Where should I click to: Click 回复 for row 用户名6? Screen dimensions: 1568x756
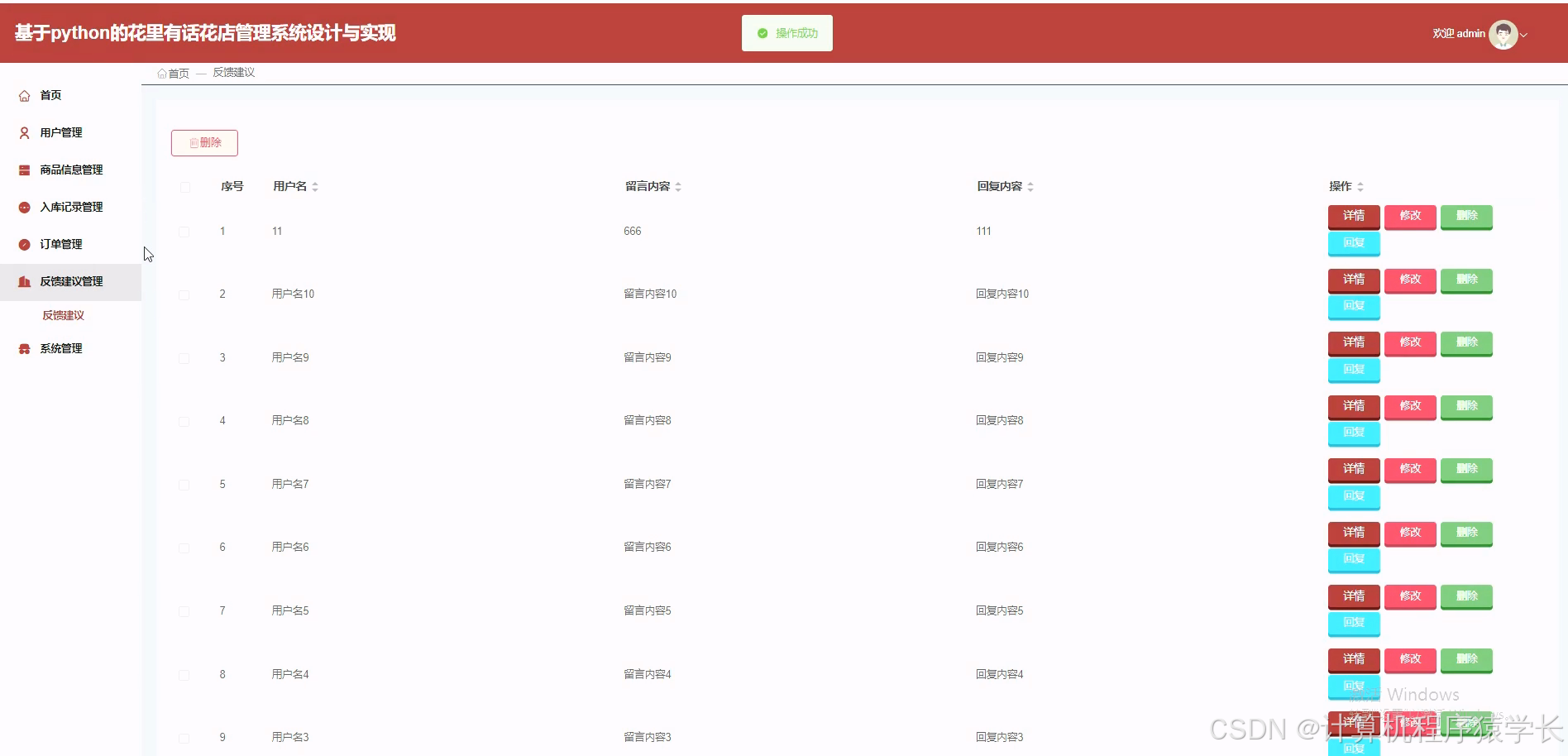coord(1354,559)
